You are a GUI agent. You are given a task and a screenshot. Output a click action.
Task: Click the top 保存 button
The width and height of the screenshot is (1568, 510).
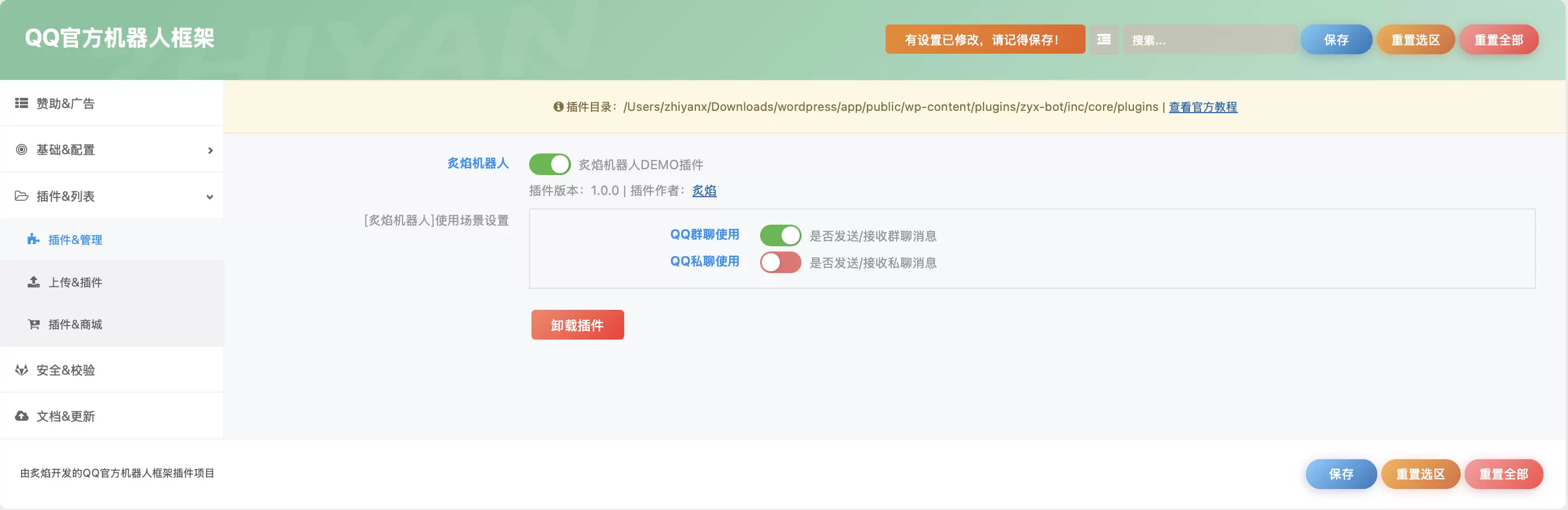click(x=1336, y=40)
